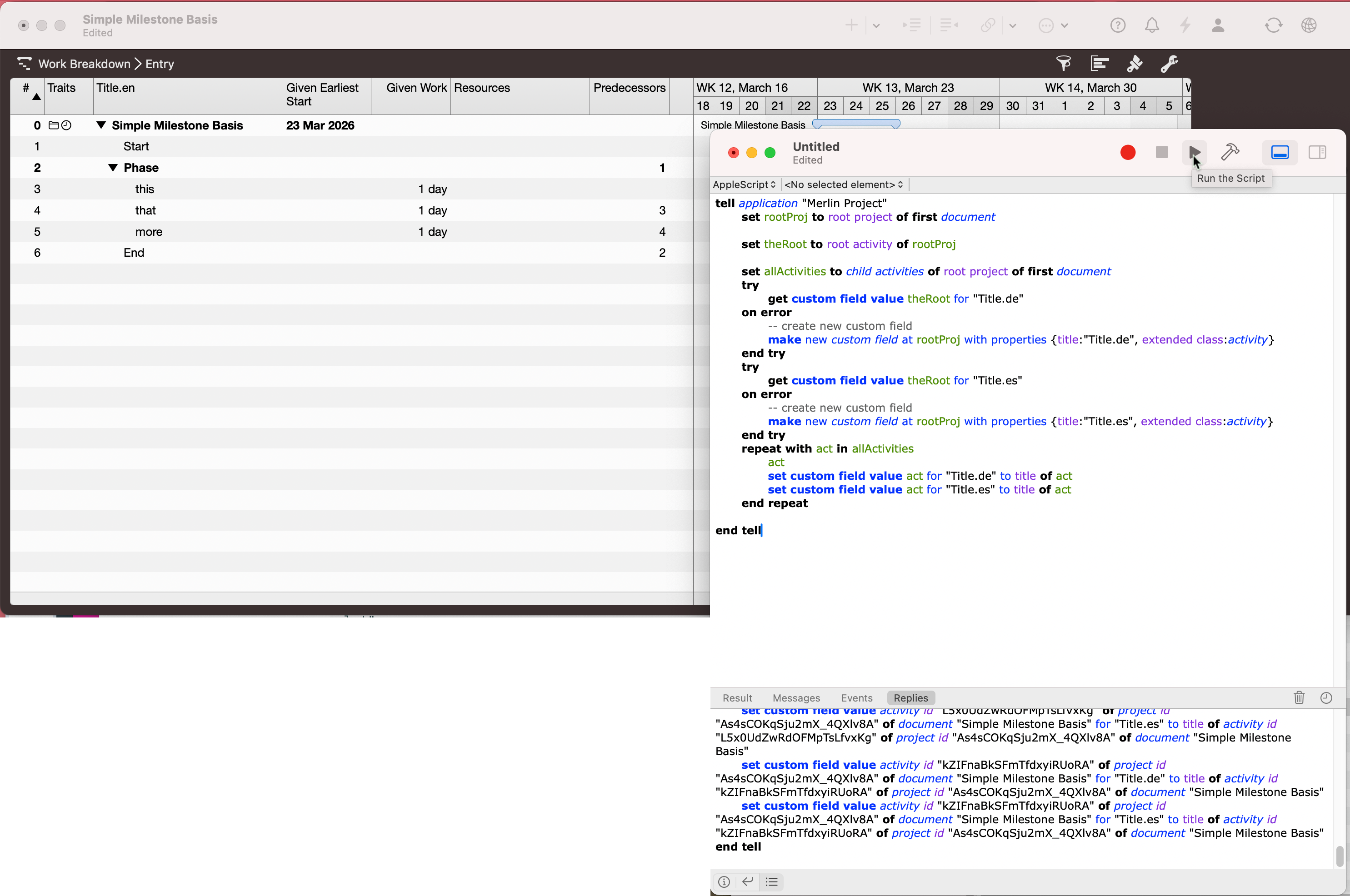
Task: Click WK 13, March 23 timeline header
Action: coord(908,87)
